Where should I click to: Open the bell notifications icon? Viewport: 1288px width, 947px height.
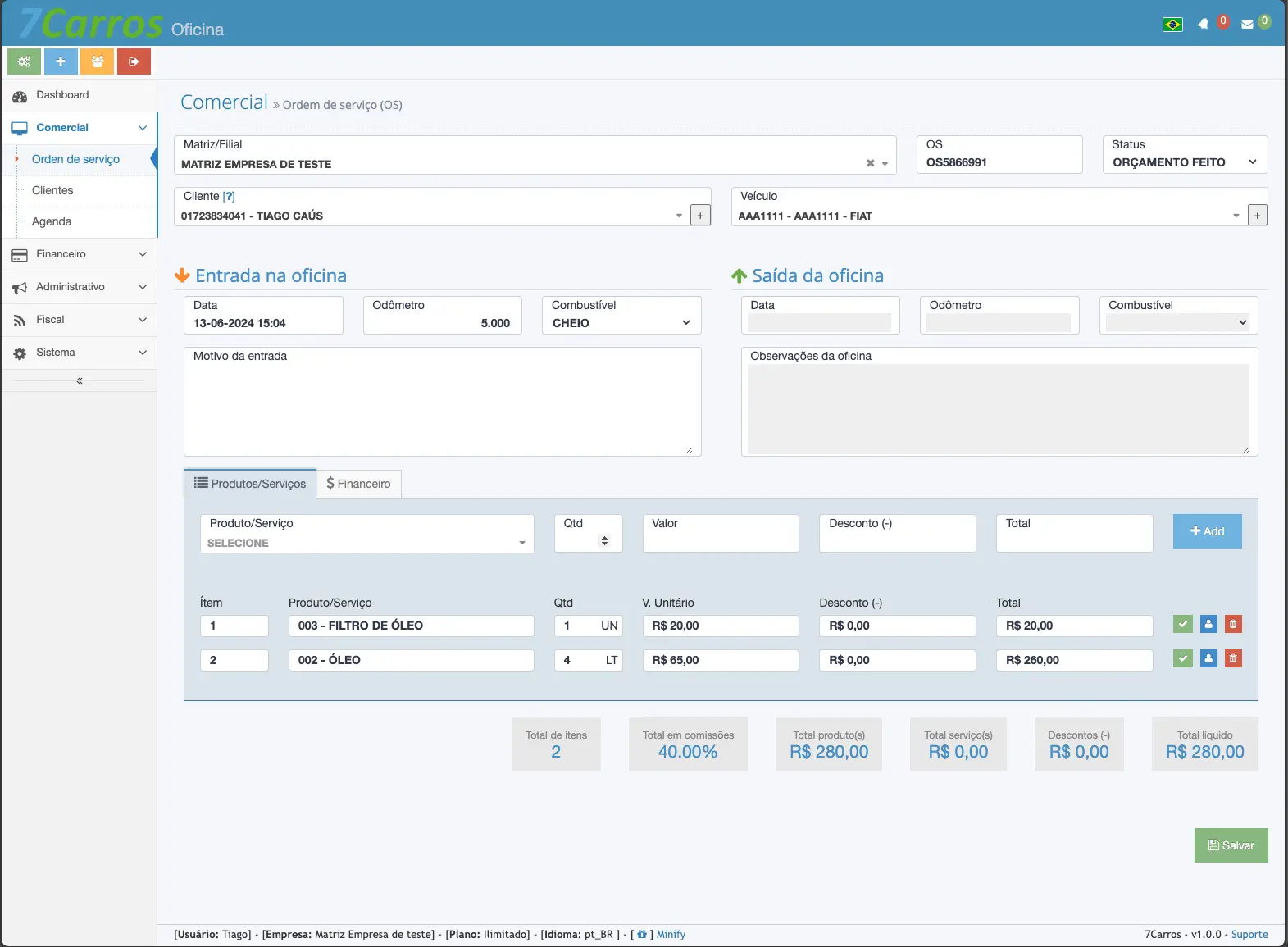(x=1203, y=25)
